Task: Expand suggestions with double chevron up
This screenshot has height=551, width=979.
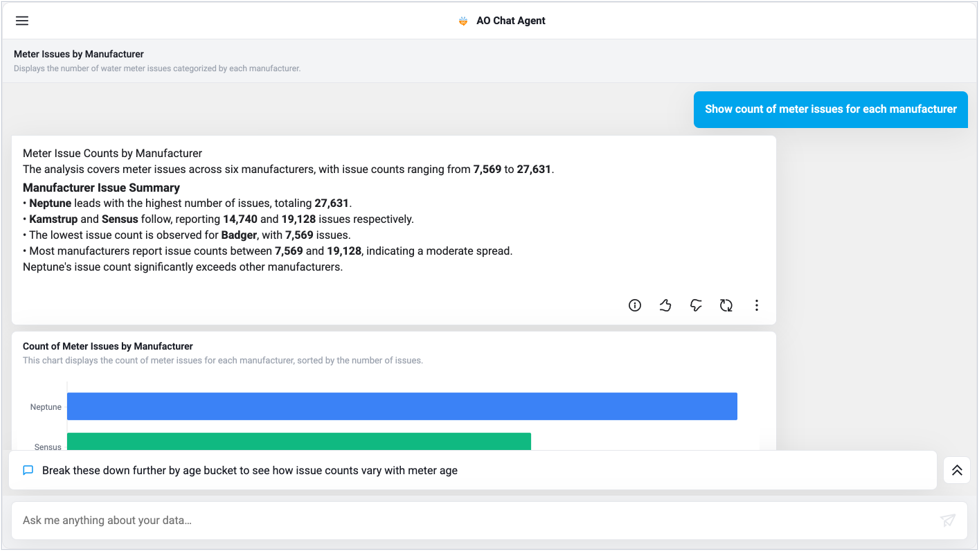Action: pyautogui.click(x=957, y=471)
